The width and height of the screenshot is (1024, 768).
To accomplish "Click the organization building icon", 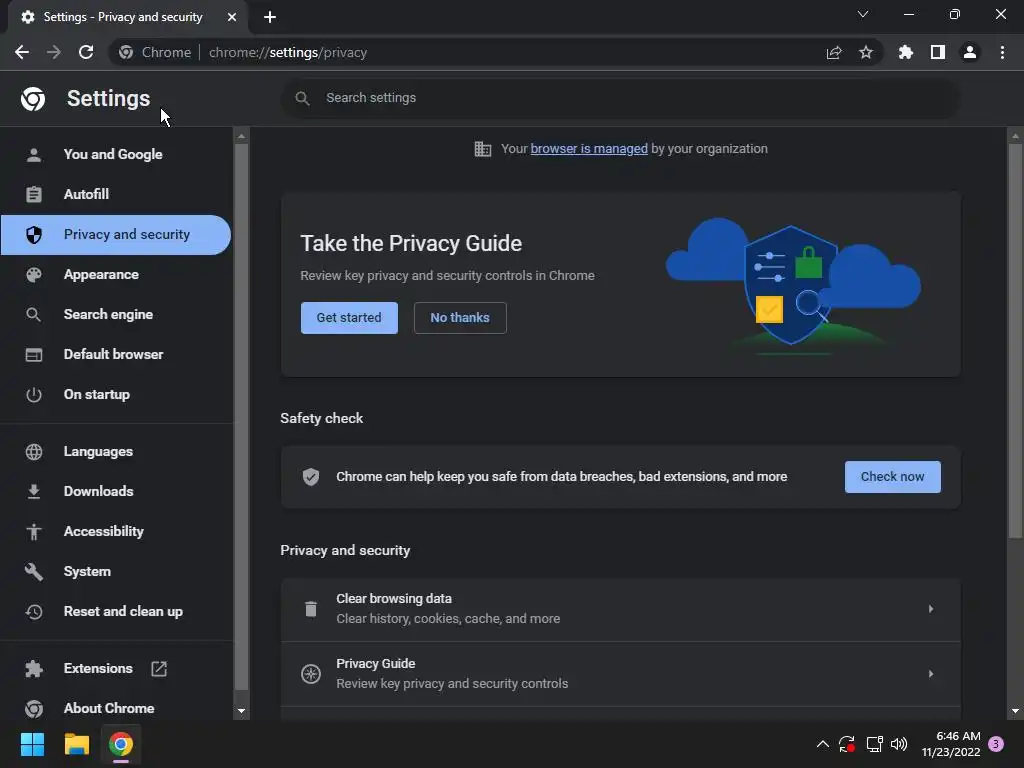I will coord(483,149).
